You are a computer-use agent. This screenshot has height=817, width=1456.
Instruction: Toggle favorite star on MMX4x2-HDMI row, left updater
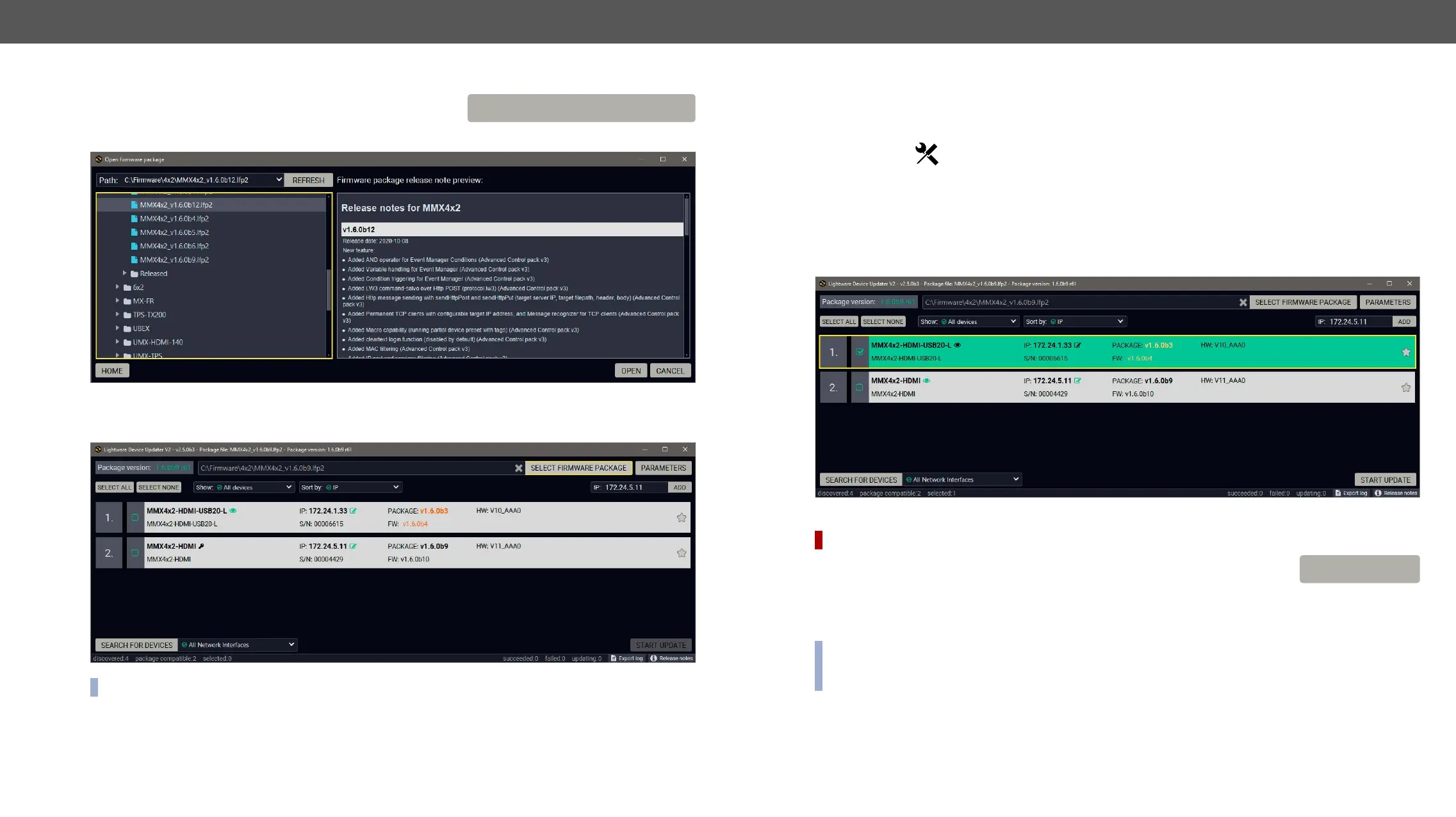pos(682,553)
